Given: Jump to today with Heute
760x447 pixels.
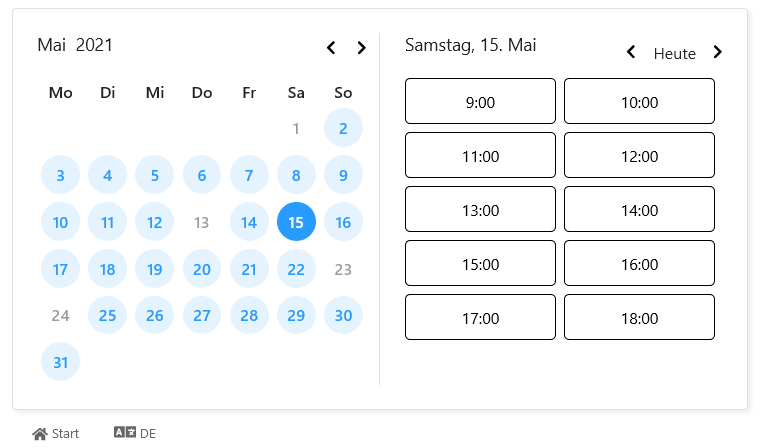Looking at the screenshot, I should point(674,53).
